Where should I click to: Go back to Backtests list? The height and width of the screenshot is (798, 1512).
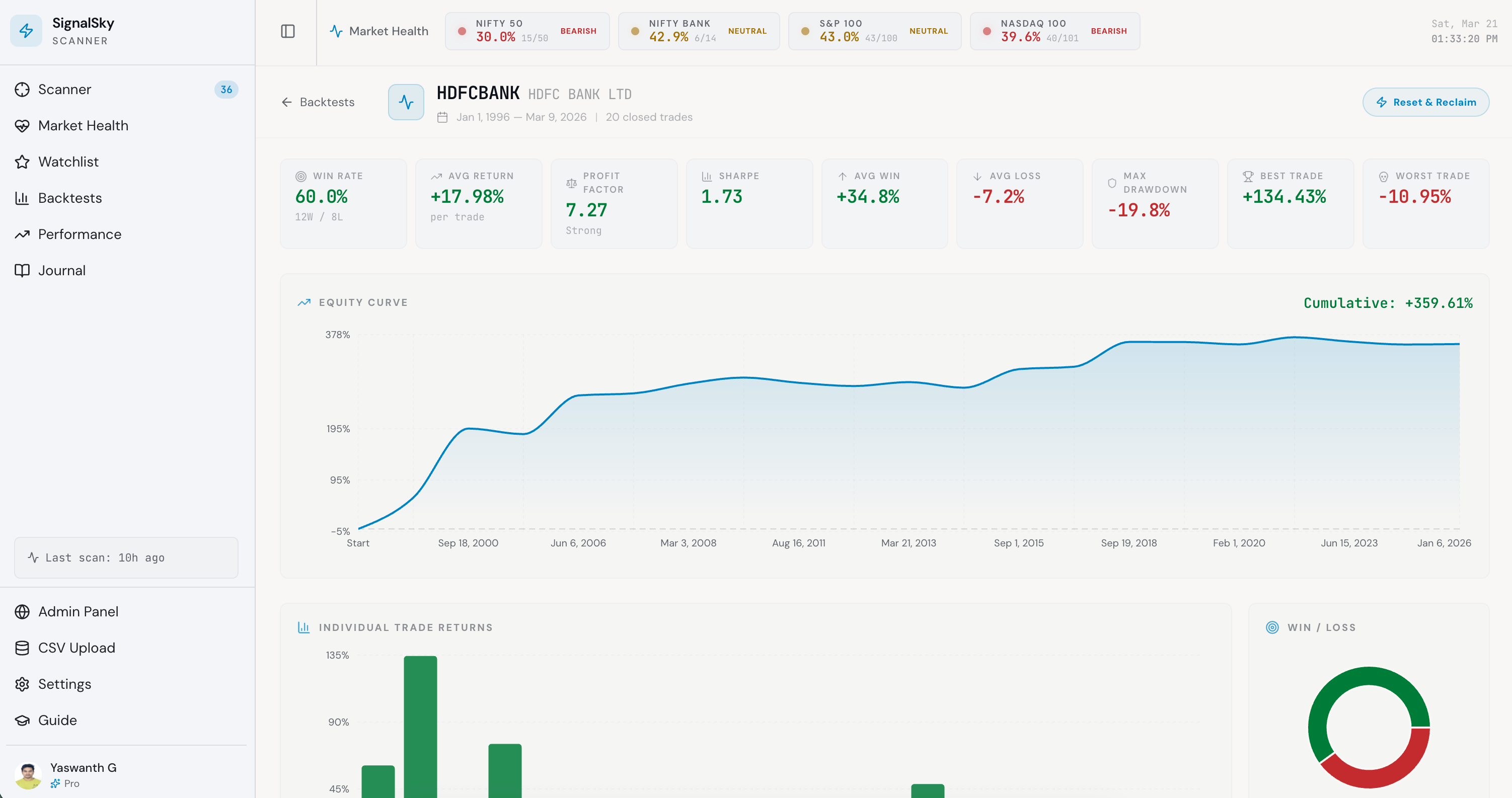(x=318, y=102)
